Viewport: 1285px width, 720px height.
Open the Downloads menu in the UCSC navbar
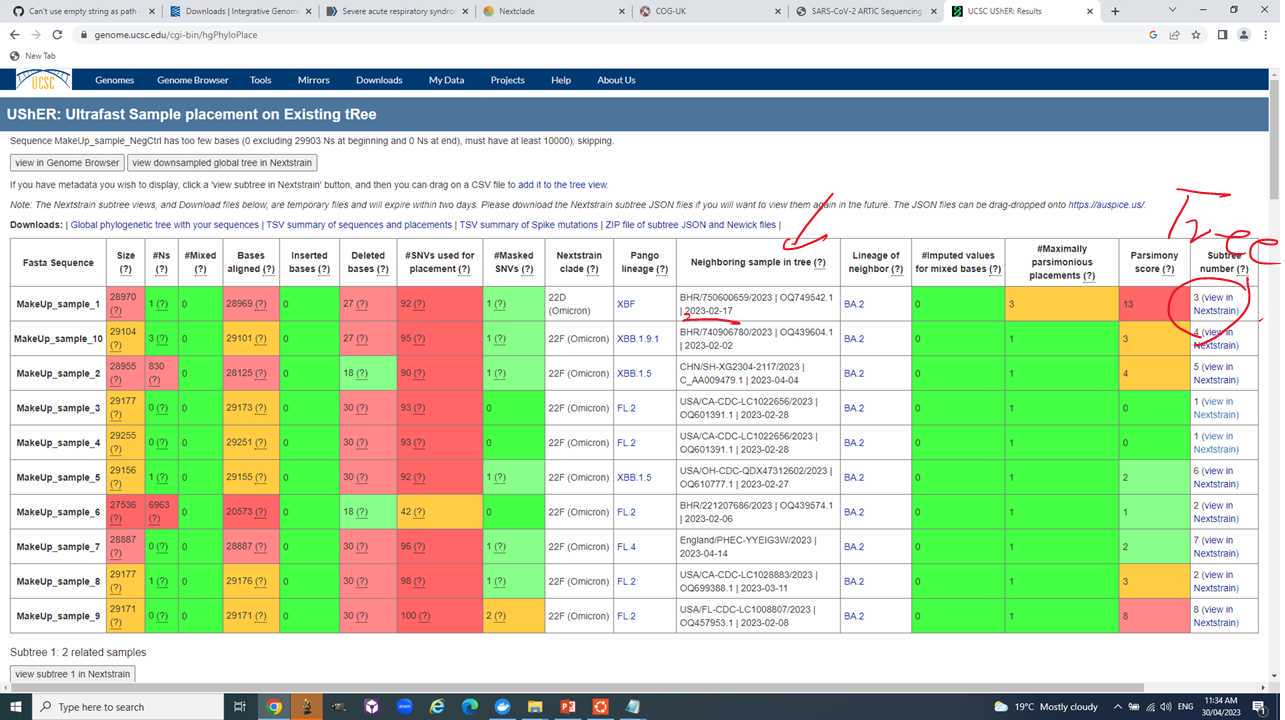tap(379, 80)
